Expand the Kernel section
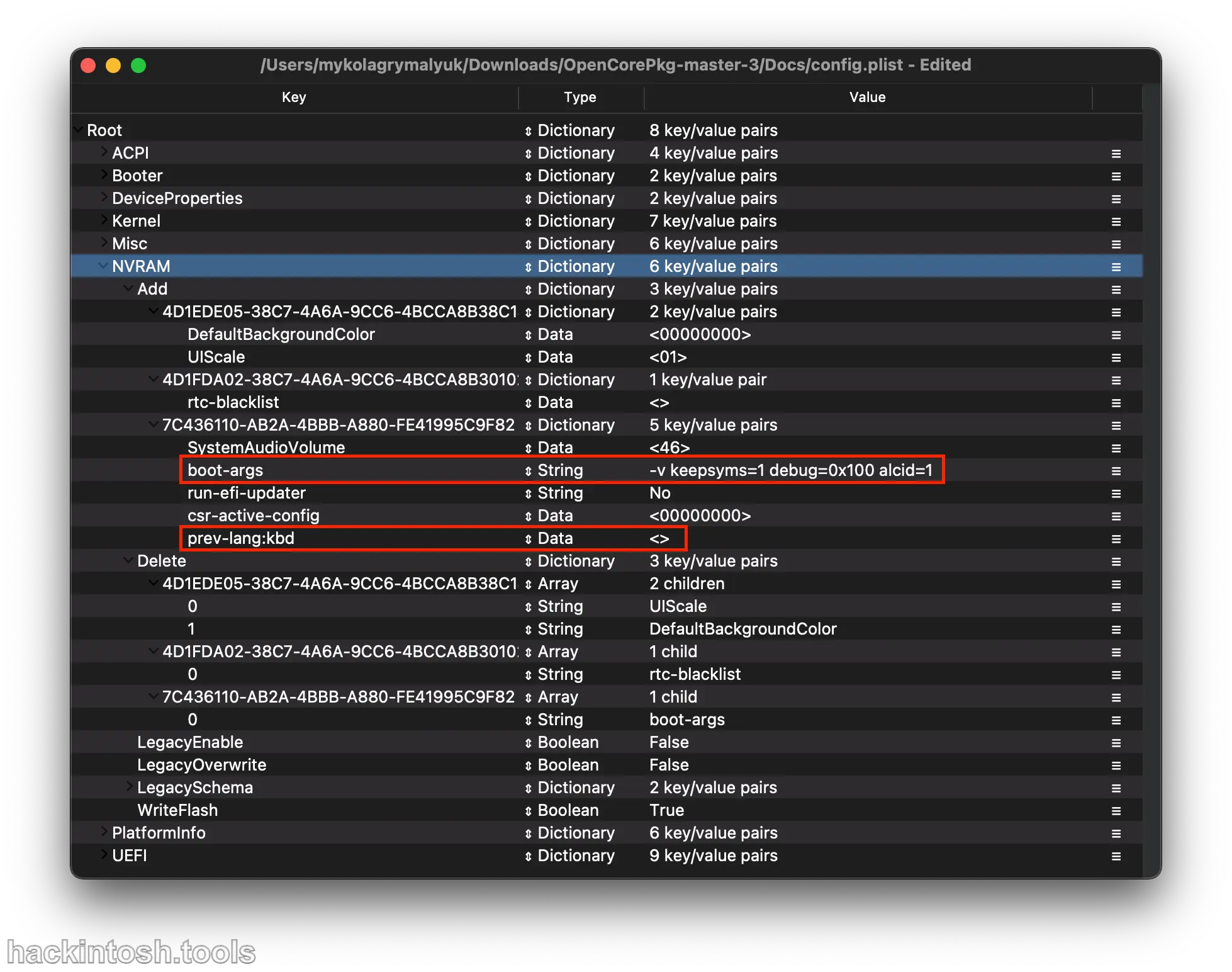Viewport: 1232px width, 972px height. pyautogui.click(x=104, y=220)
